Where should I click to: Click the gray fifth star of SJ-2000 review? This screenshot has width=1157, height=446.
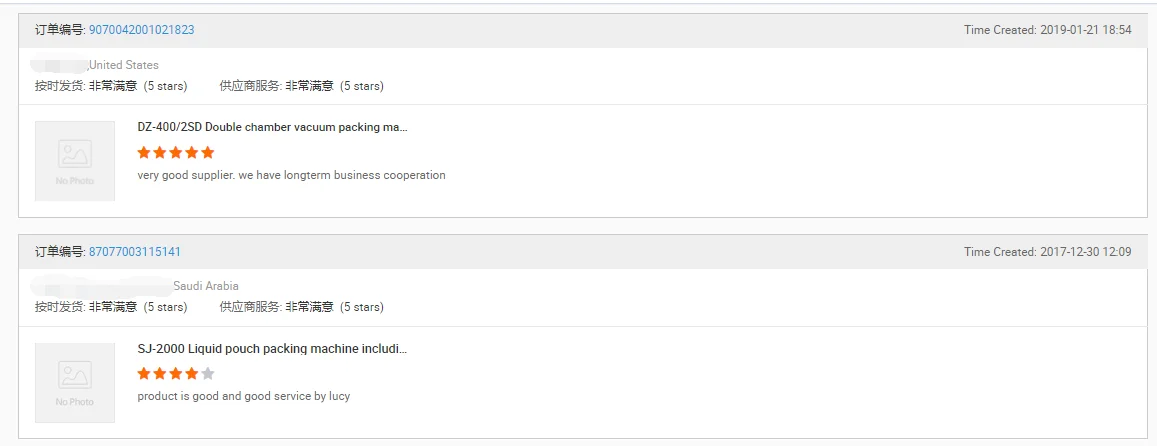tap(208, 374)
